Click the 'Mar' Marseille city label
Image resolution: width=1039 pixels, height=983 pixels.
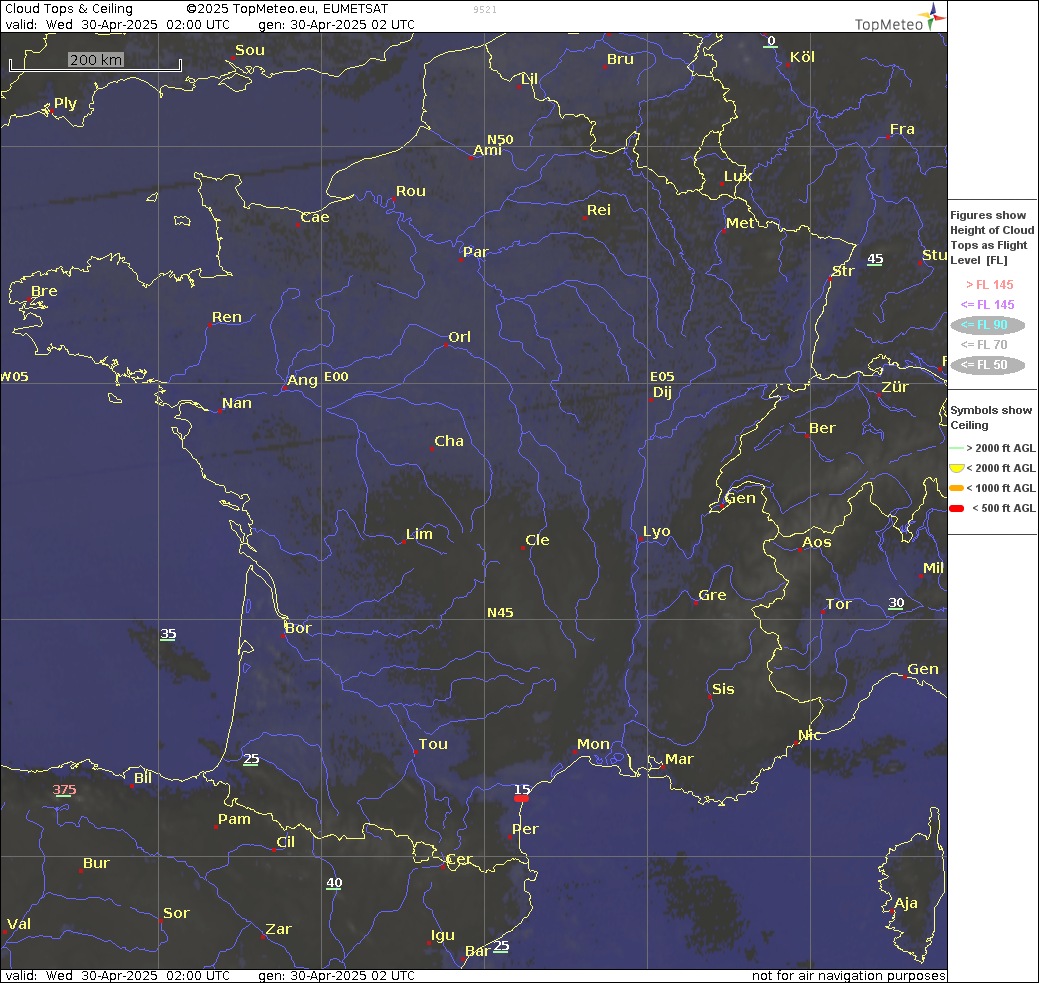[x=679, y=759]
